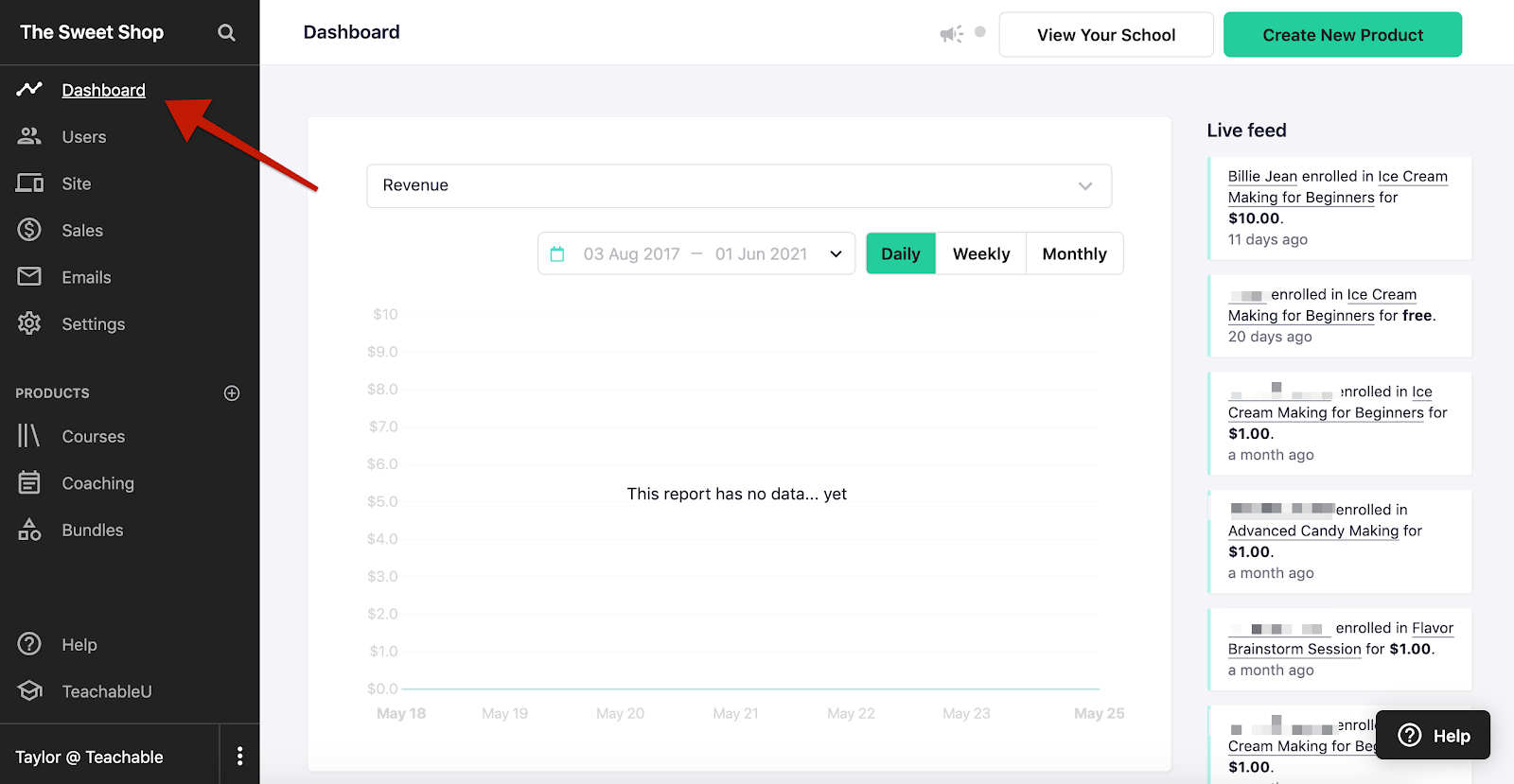Screen dimensions: 1514x784
Task: Open the Emails envelope icon
Action: tap(29, 276)
